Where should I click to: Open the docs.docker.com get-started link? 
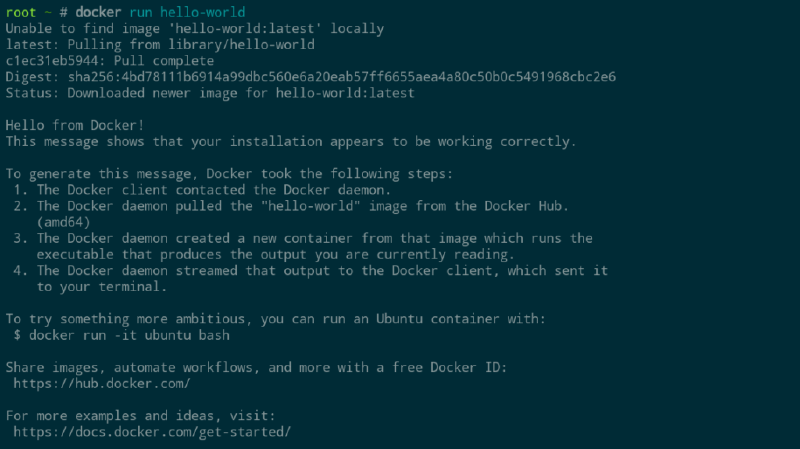(152, 431)
